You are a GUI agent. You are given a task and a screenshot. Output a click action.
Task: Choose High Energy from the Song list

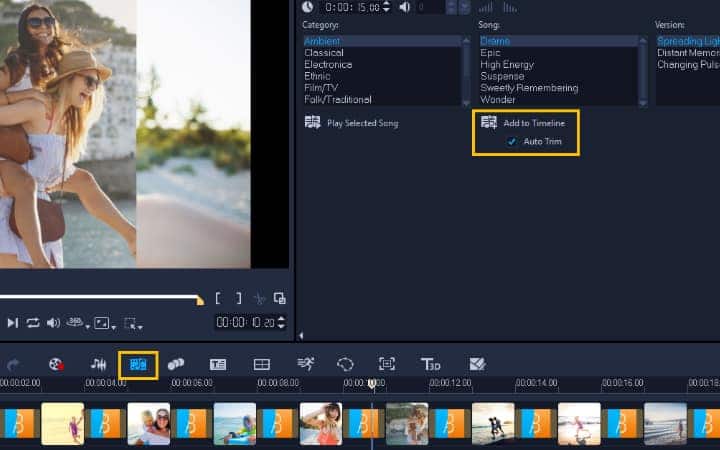(507, 64)
